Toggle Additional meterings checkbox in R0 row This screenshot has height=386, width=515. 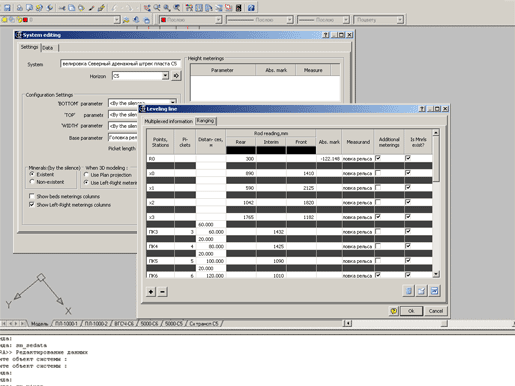(378, 158)
